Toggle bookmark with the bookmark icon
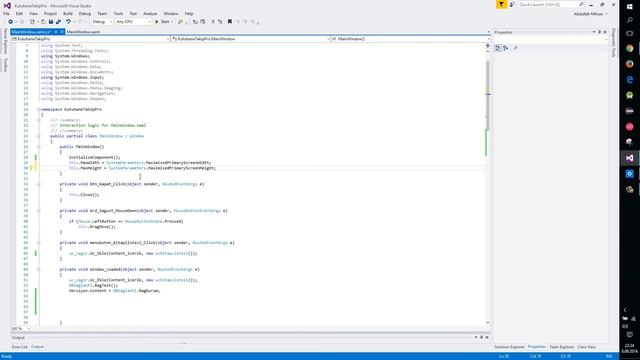640x360 pixels. pos(230,22)
